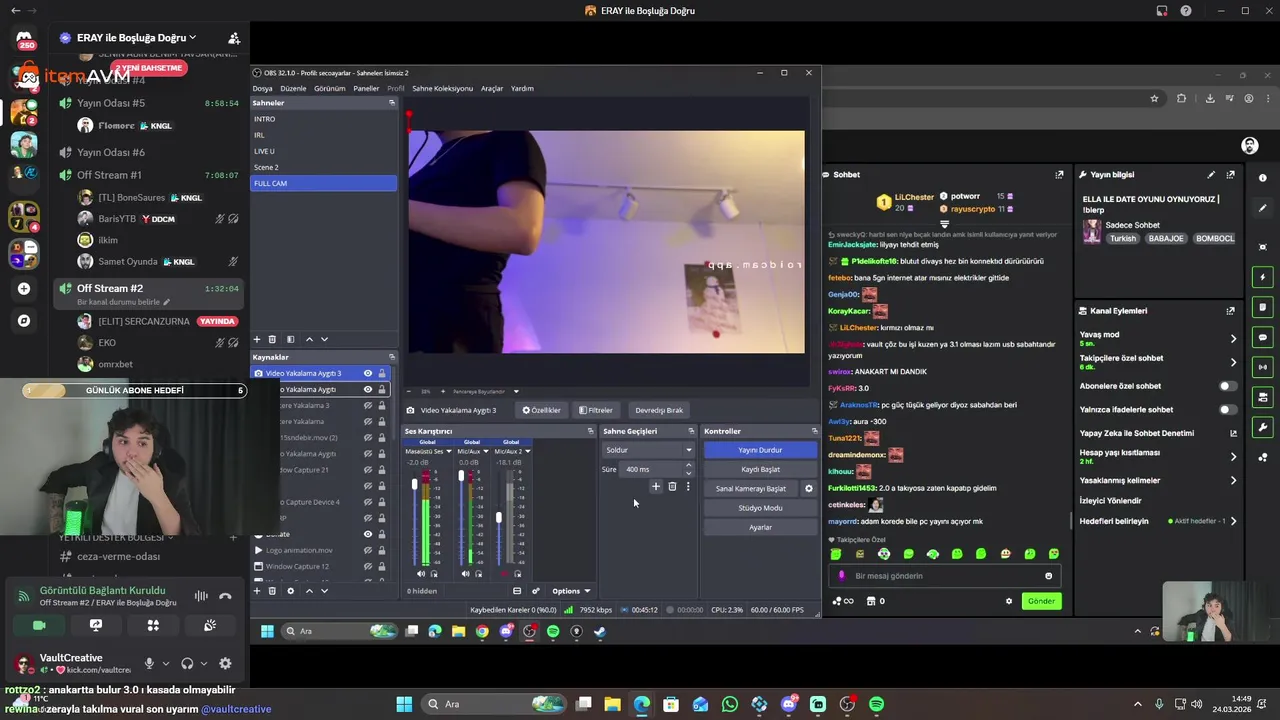
Task: Open the Araçlar menu in OBS
Action: pyautogui.click(x=492, y=88)
